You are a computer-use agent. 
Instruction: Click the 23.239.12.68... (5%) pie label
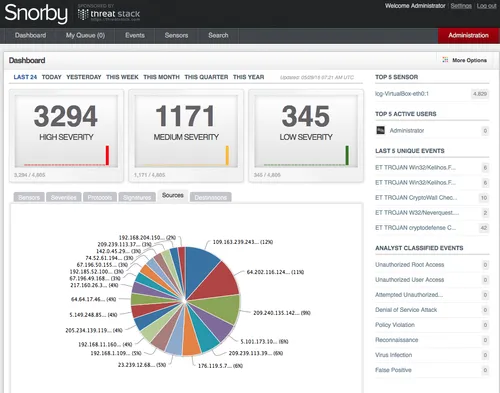point(142,365)
